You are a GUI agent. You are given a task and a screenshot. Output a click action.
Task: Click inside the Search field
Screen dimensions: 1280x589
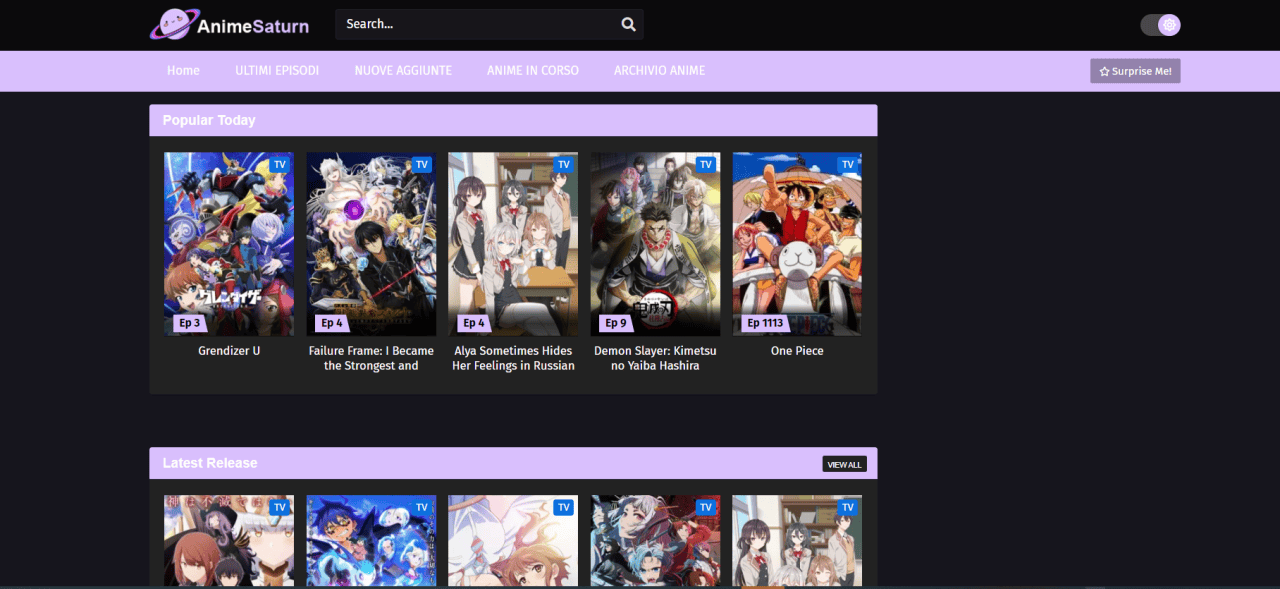point(489,24)
